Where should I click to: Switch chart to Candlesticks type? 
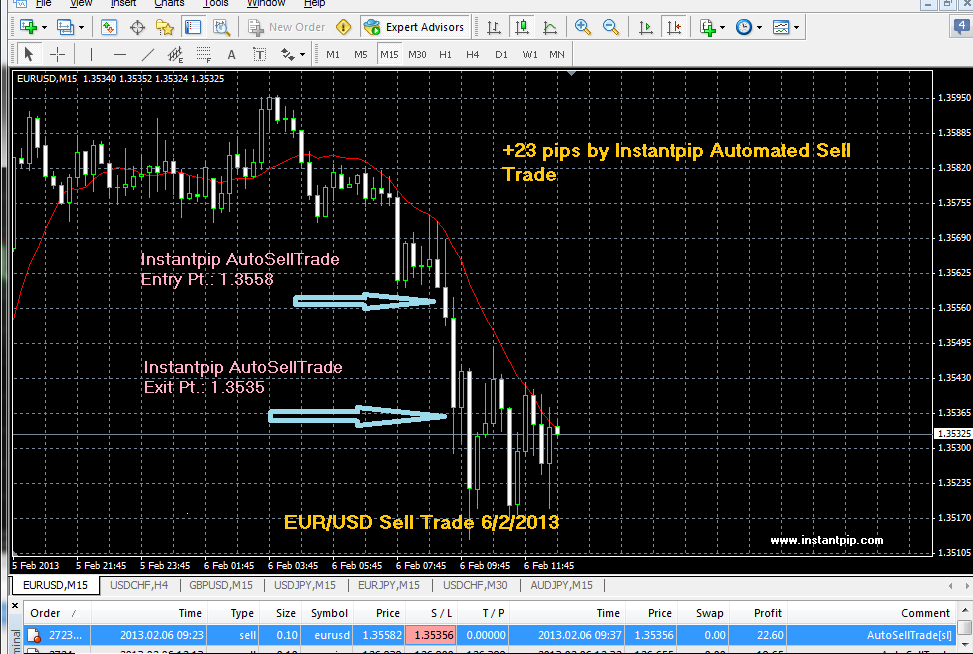(522, 27)
